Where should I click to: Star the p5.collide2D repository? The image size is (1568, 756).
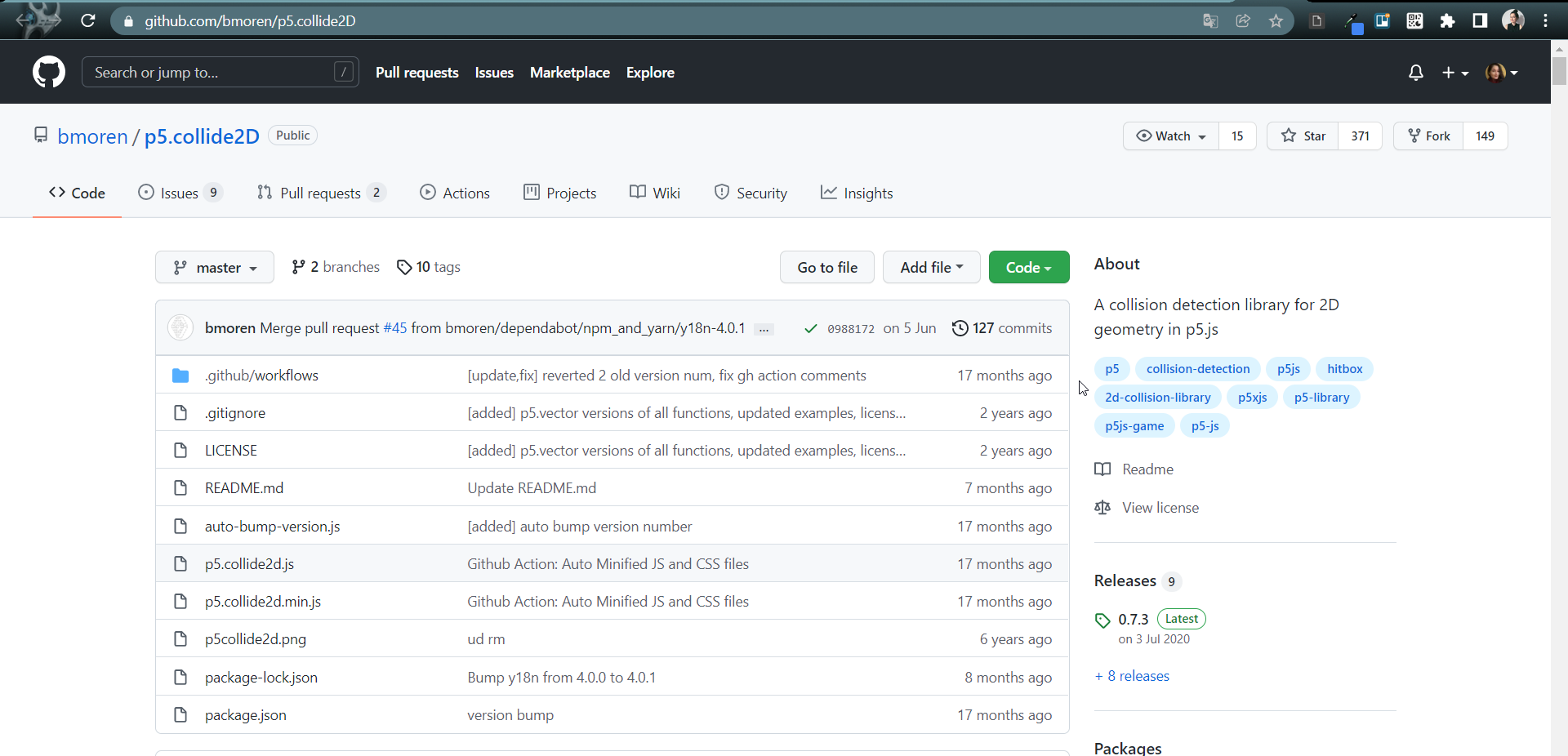[x=1303, y=136]
